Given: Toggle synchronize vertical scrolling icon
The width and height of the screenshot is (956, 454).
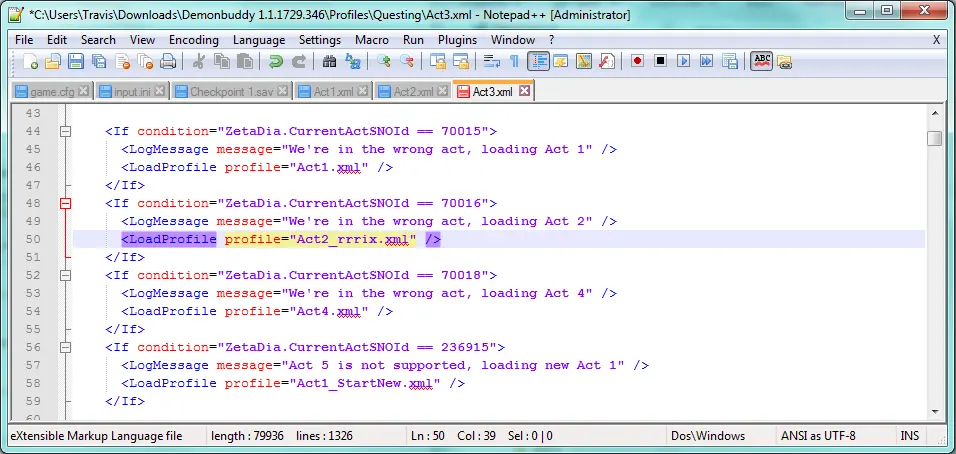Looking at the screenshot, I should (x=438, y=61).
